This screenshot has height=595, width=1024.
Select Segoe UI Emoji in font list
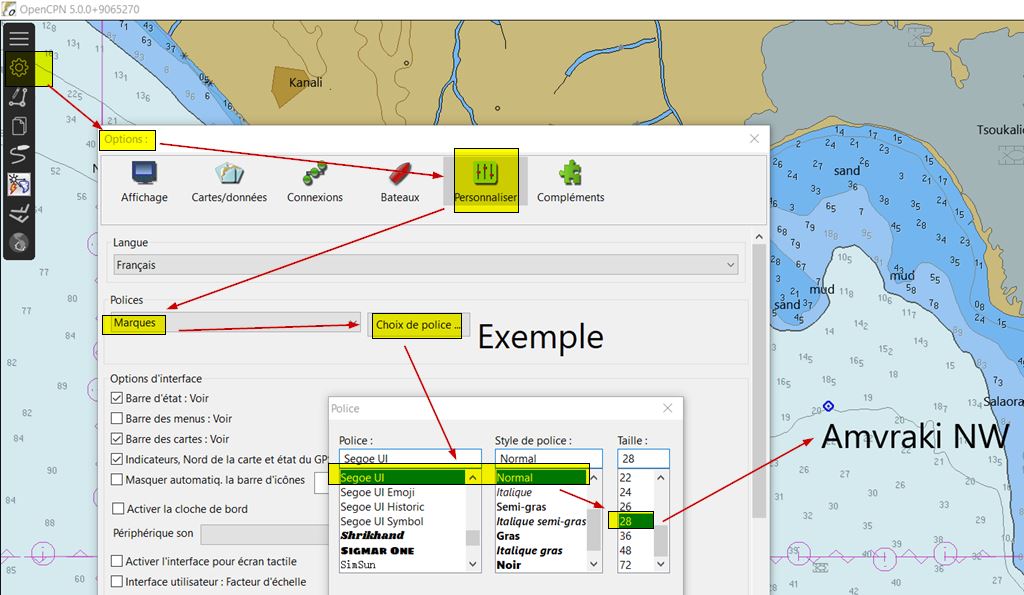(377, 492)
